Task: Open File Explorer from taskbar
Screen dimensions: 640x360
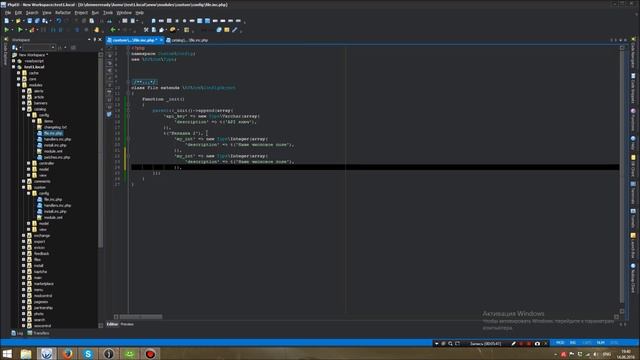Action: coord(26,354)
